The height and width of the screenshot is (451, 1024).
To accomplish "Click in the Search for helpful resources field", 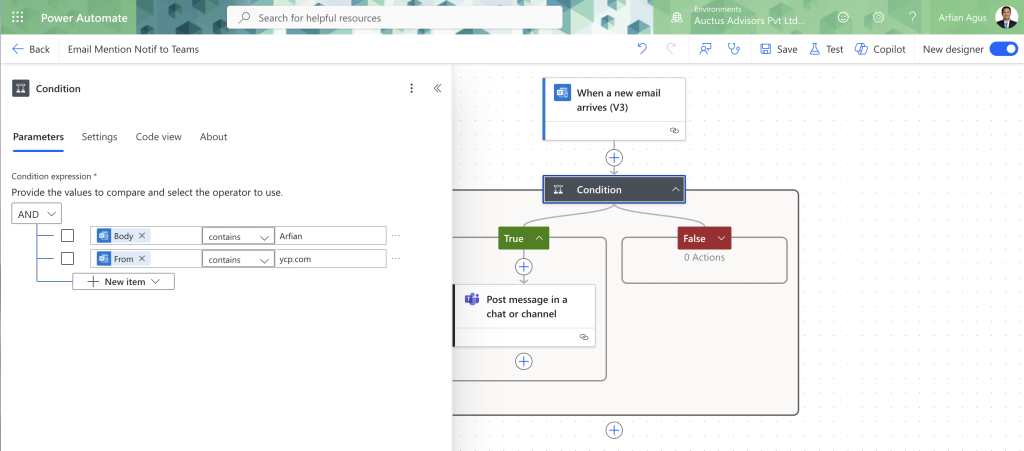I will point(394,18).
